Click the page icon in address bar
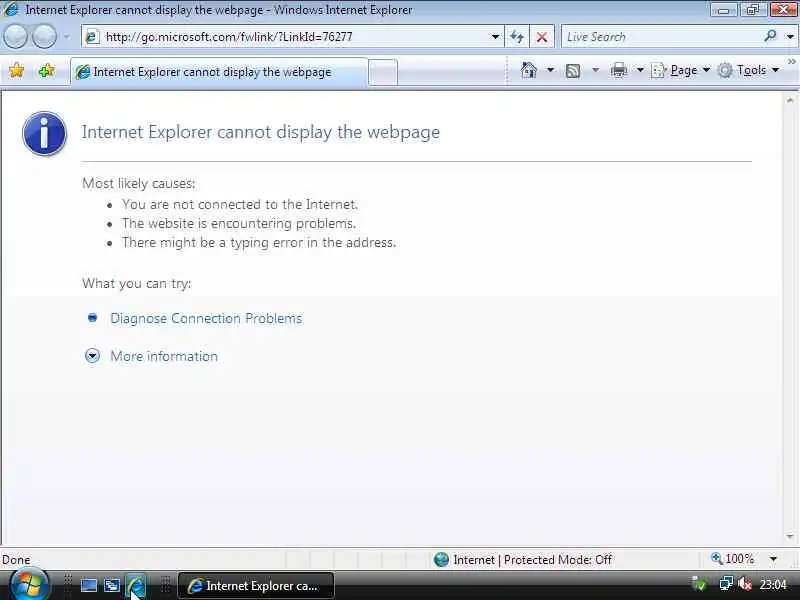 pyautogui.click(x=92, y=37)
